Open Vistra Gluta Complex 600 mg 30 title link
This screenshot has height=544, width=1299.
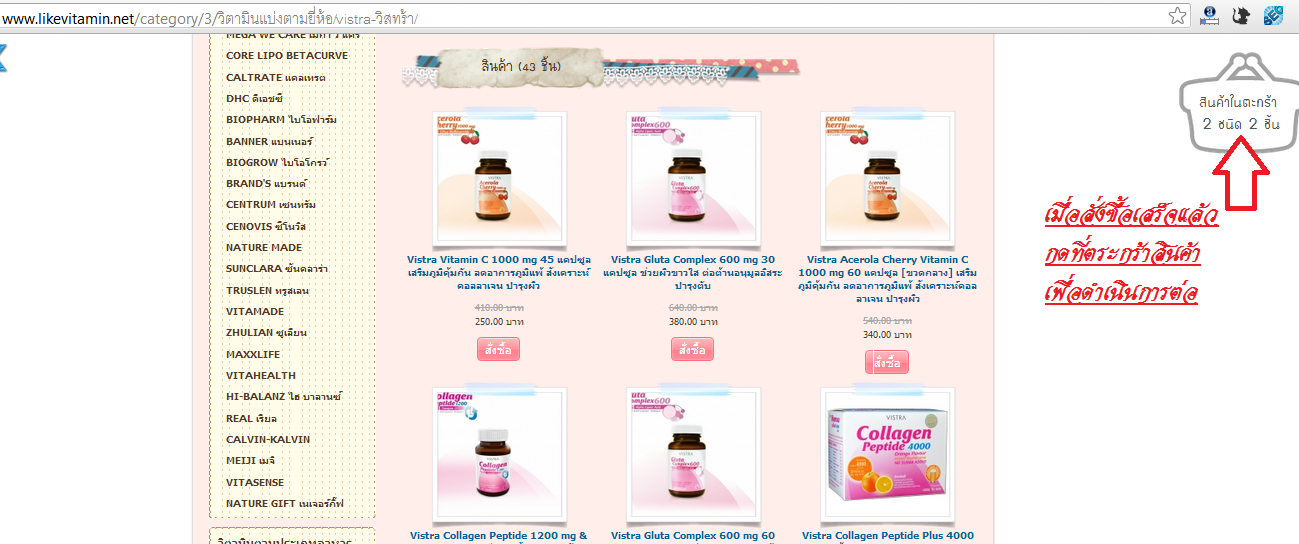click(x=692, y=272)
